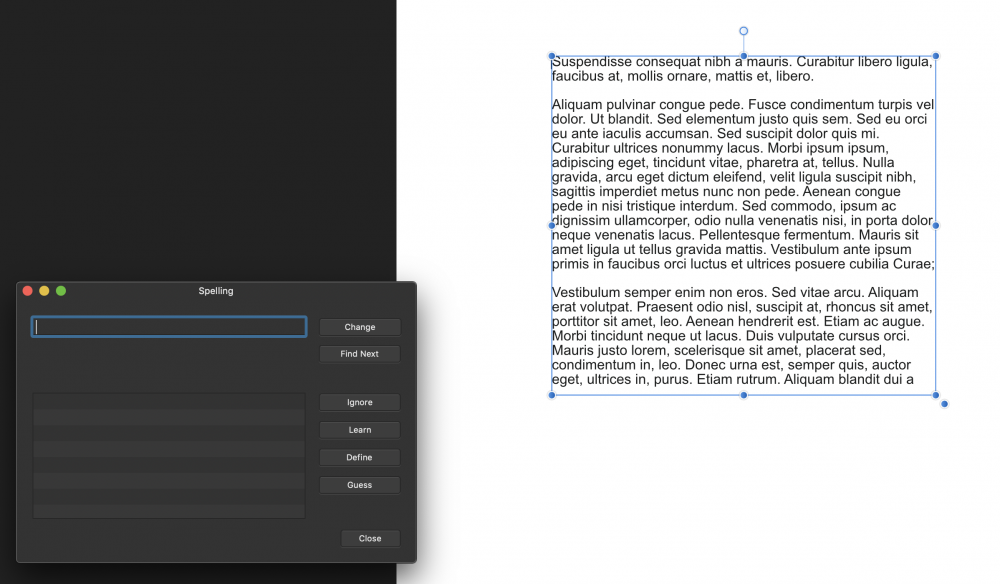Close the Spelling dialog
Screen dimensions: 1000x584
pyautogui.click(x=370, y=538)
